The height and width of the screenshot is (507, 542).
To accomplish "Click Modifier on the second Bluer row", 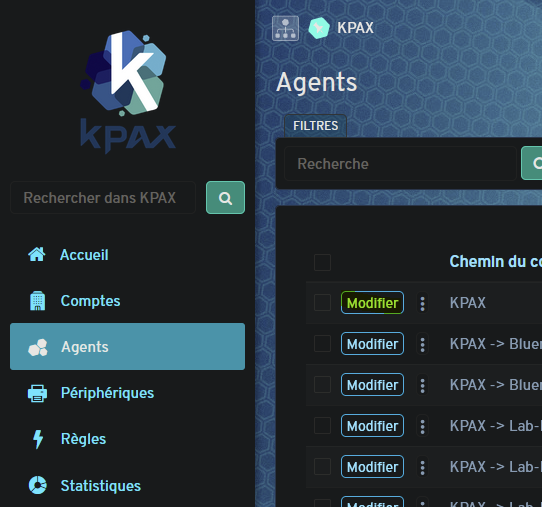I will [372, 385].
